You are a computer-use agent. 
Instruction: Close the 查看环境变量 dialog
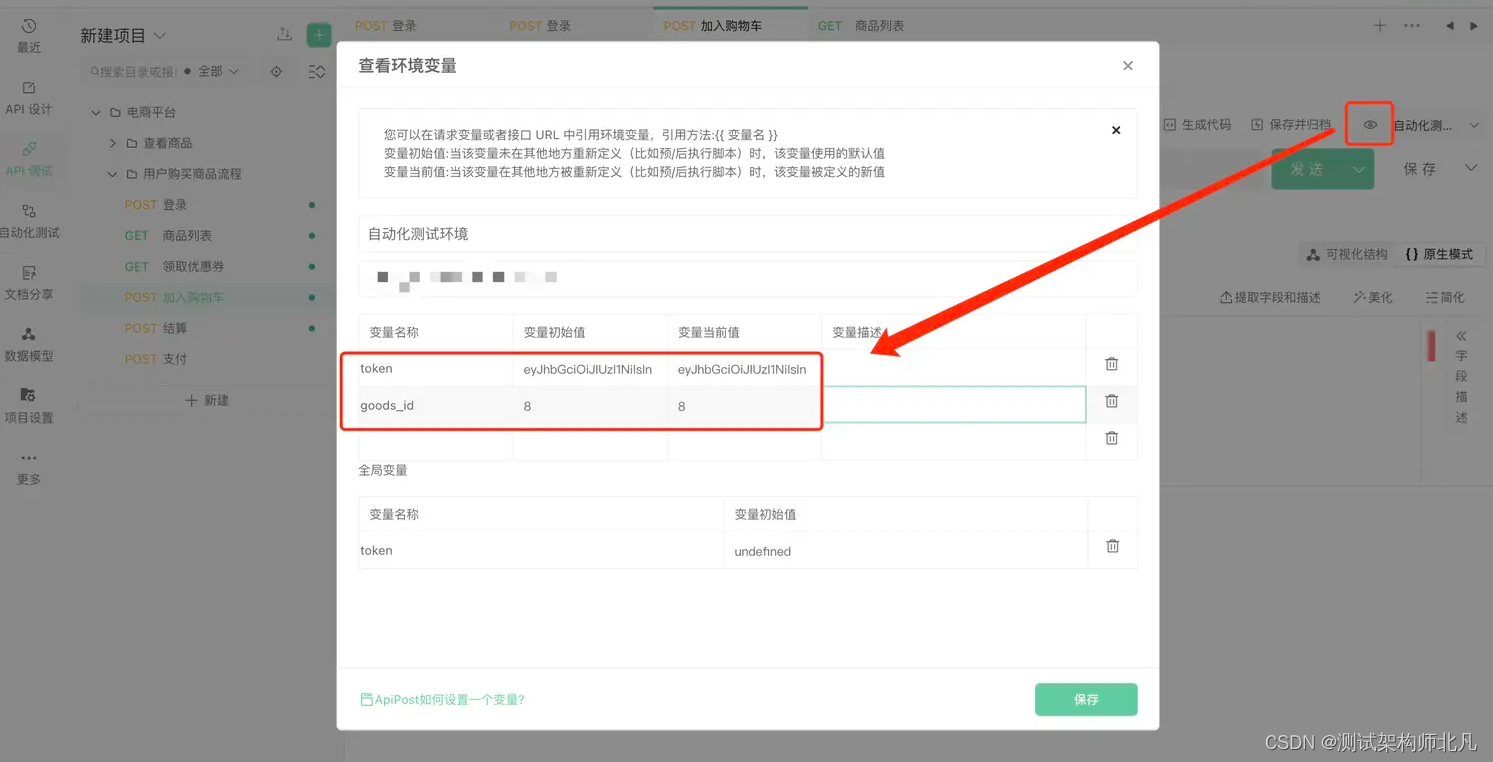1128,66
